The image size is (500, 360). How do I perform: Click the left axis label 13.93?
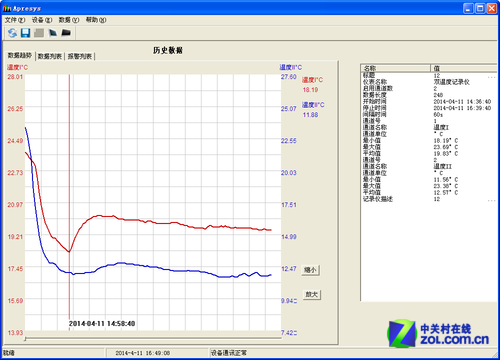15,333
